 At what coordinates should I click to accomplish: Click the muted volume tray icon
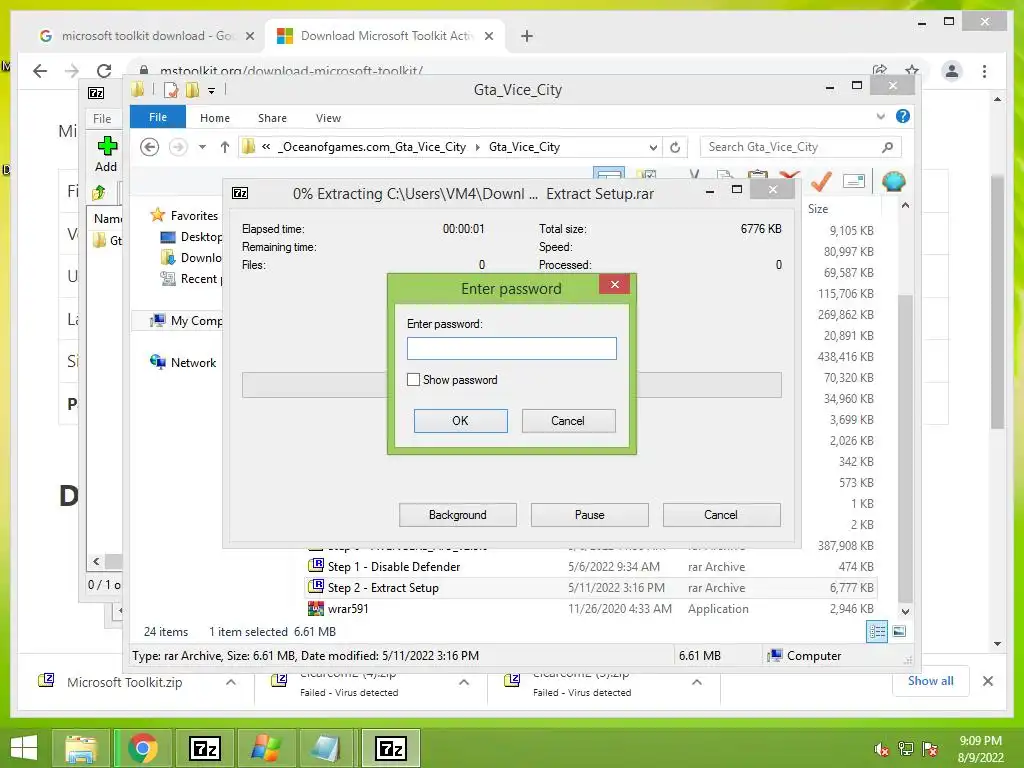click(882, 749)
